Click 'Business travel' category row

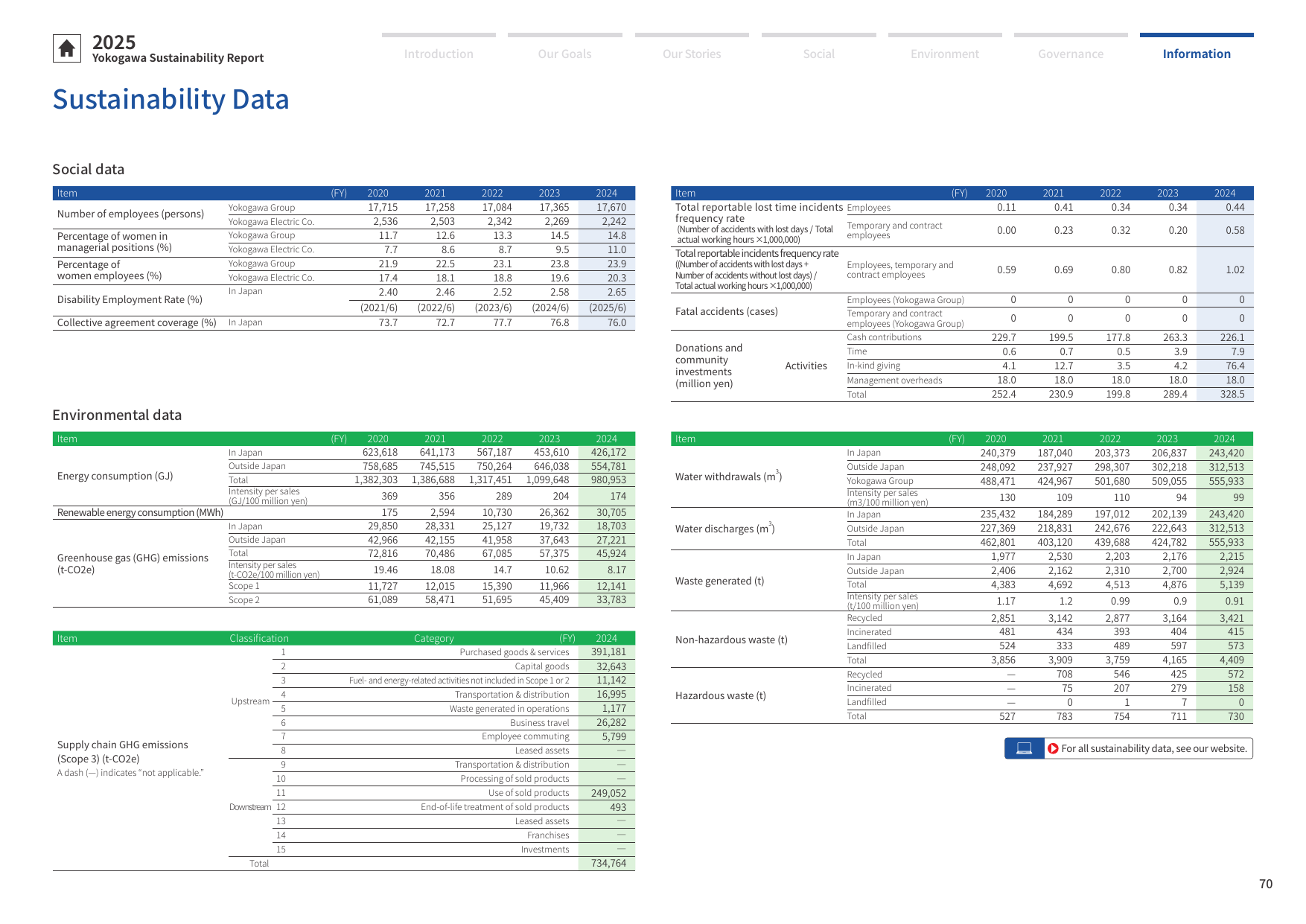click(x=539, y=723)
